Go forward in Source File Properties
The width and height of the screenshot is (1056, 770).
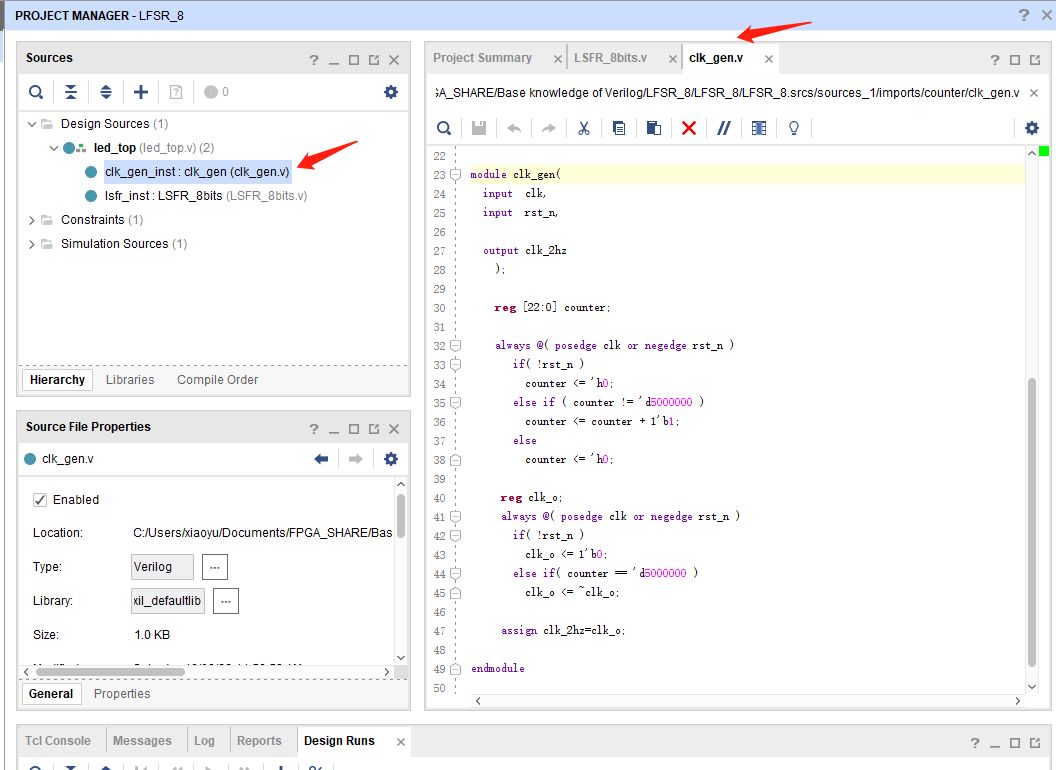pyautogui.click(x=356, y=459)
